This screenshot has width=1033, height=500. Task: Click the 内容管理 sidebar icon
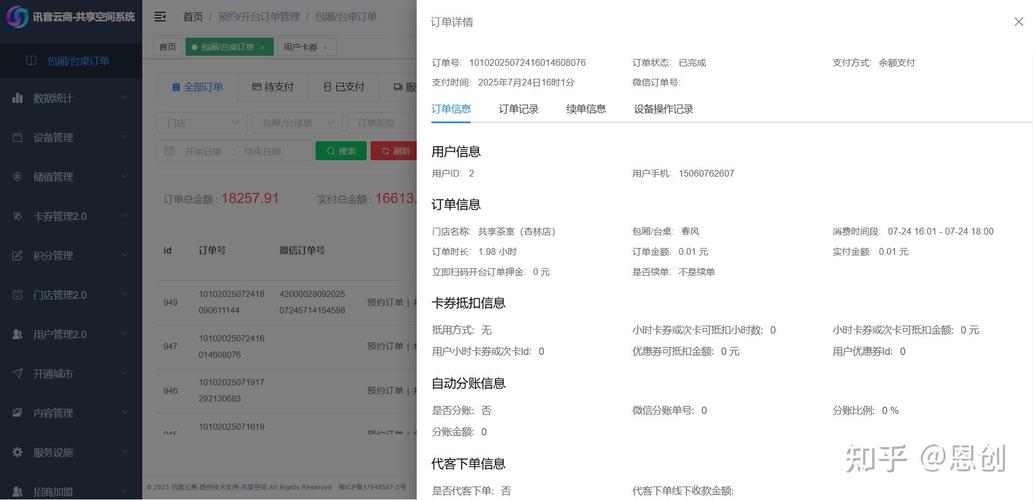click(18, 413)
